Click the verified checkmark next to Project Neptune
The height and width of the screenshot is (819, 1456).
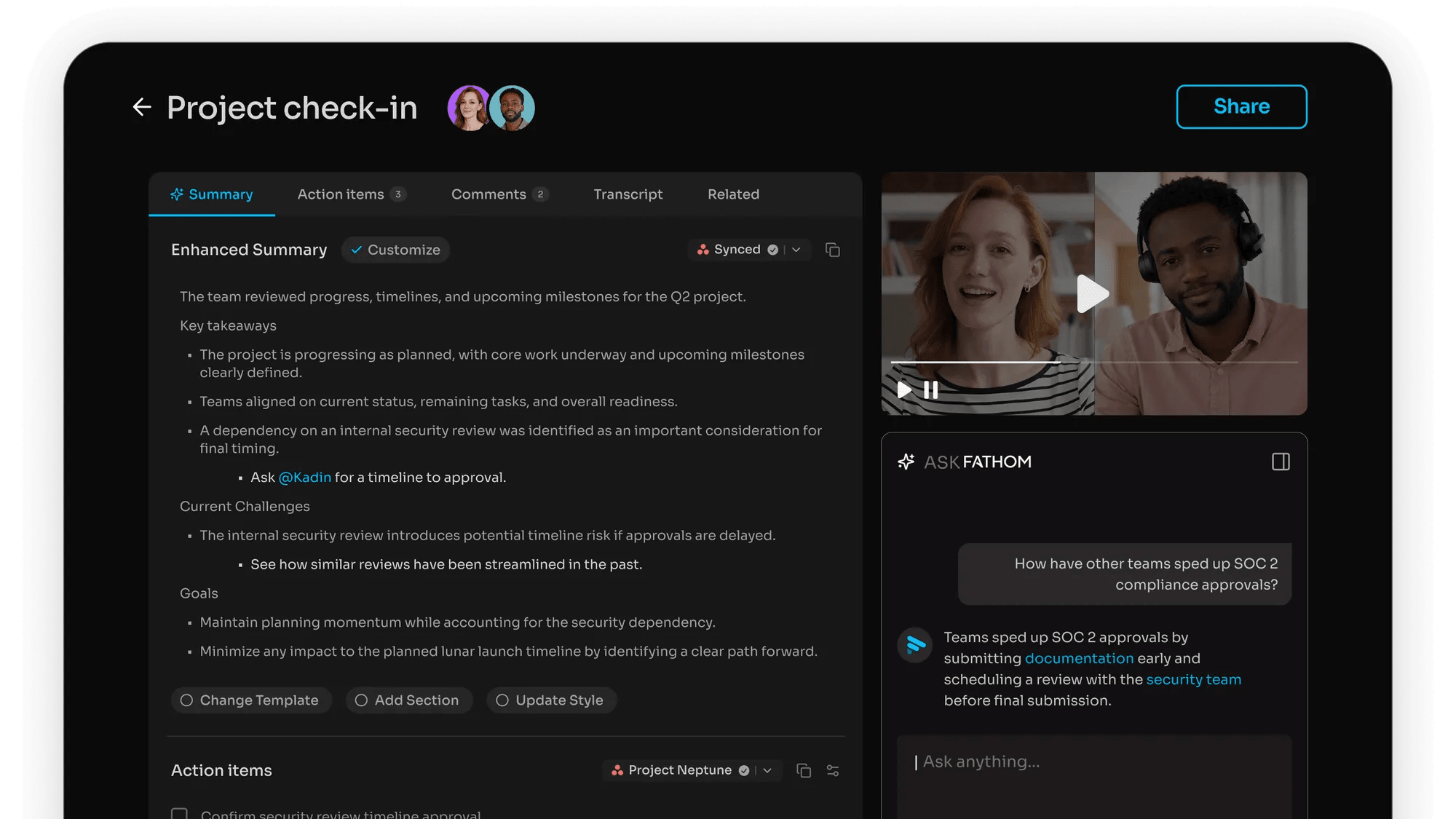click(744, 770)
